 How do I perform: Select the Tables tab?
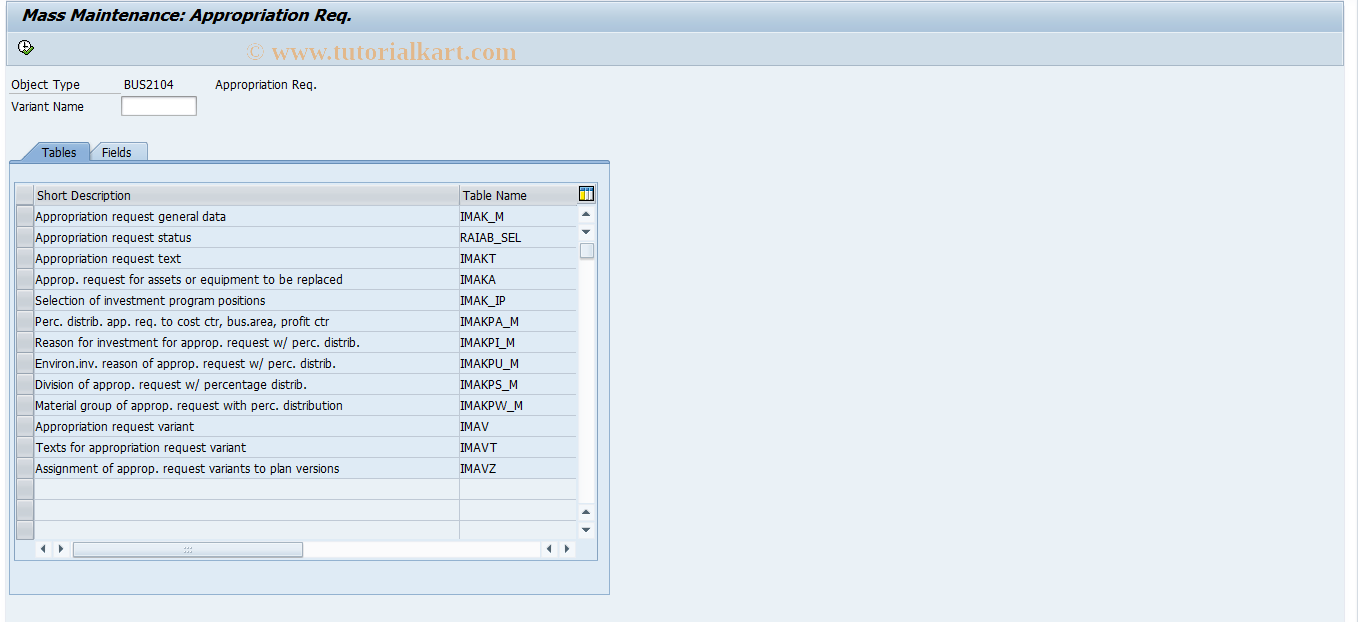[59, 152]
